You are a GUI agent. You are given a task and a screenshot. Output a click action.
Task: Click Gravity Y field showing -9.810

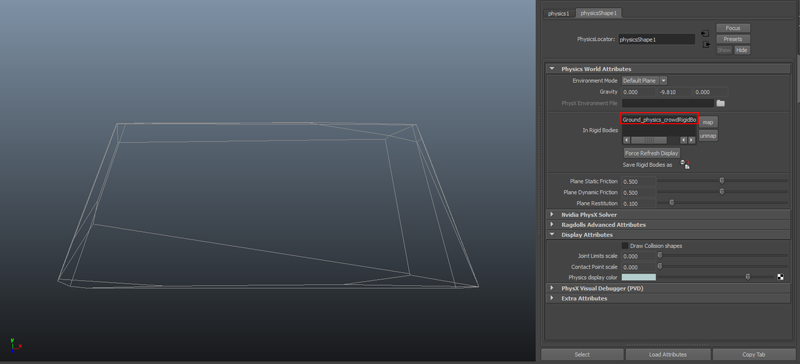coord(674,92)
